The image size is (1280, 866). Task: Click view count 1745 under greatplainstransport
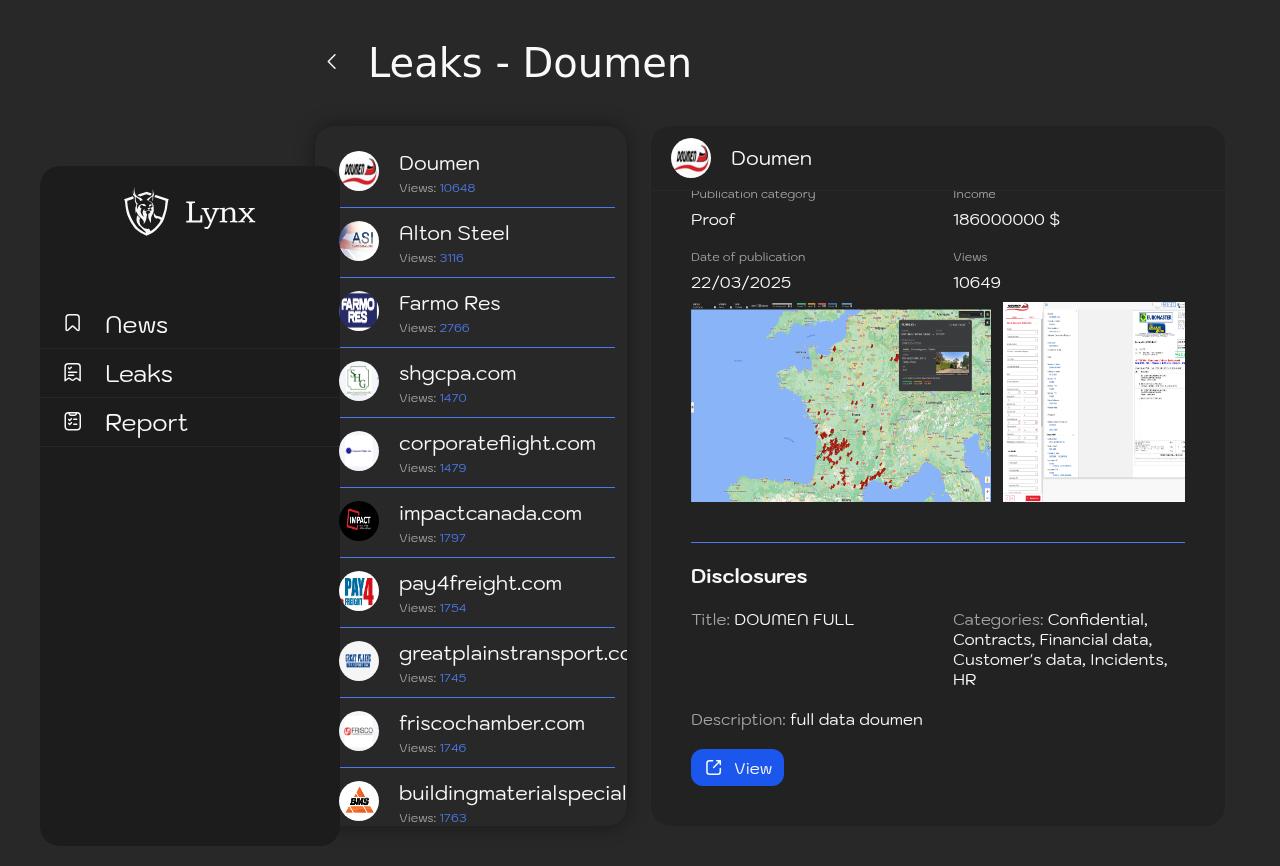point(453,678)
